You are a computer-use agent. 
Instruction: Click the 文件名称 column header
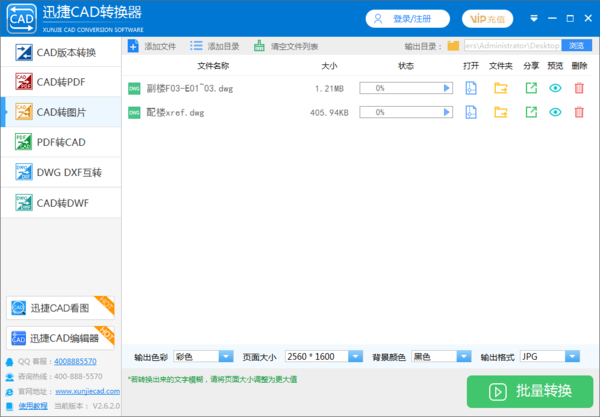213,66
